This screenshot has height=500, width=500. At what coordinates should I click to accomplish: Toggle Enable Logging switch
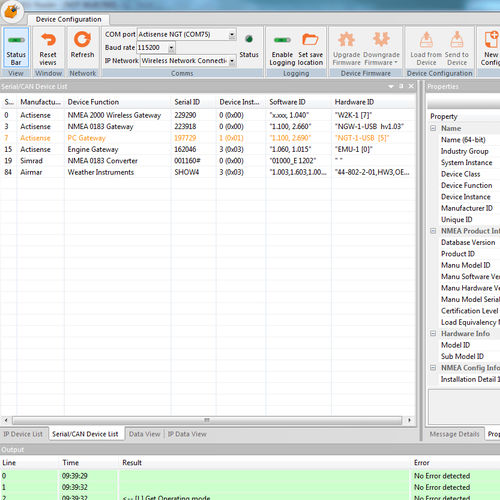pos(282,40)
